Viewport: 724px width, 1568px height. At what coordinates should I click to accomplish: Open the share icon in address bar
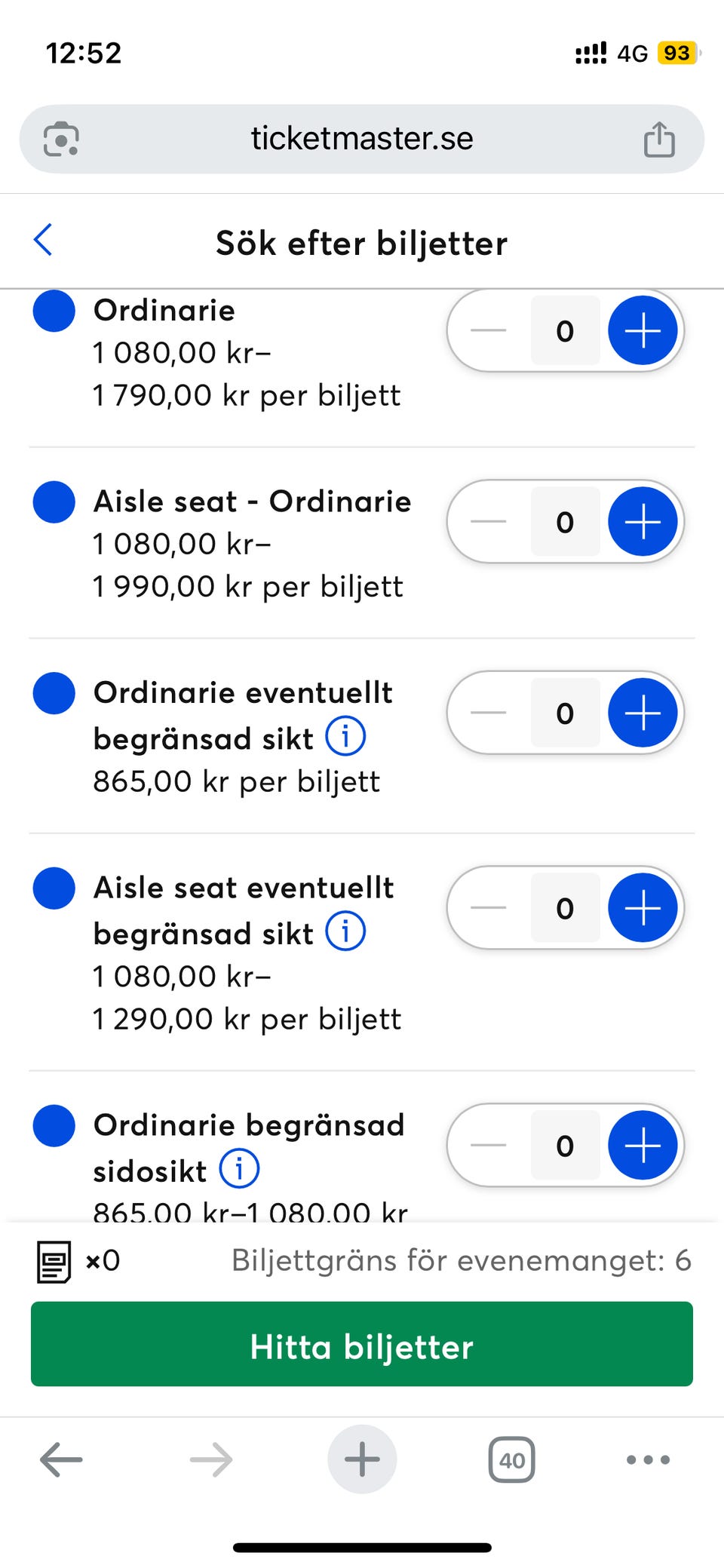658,140
